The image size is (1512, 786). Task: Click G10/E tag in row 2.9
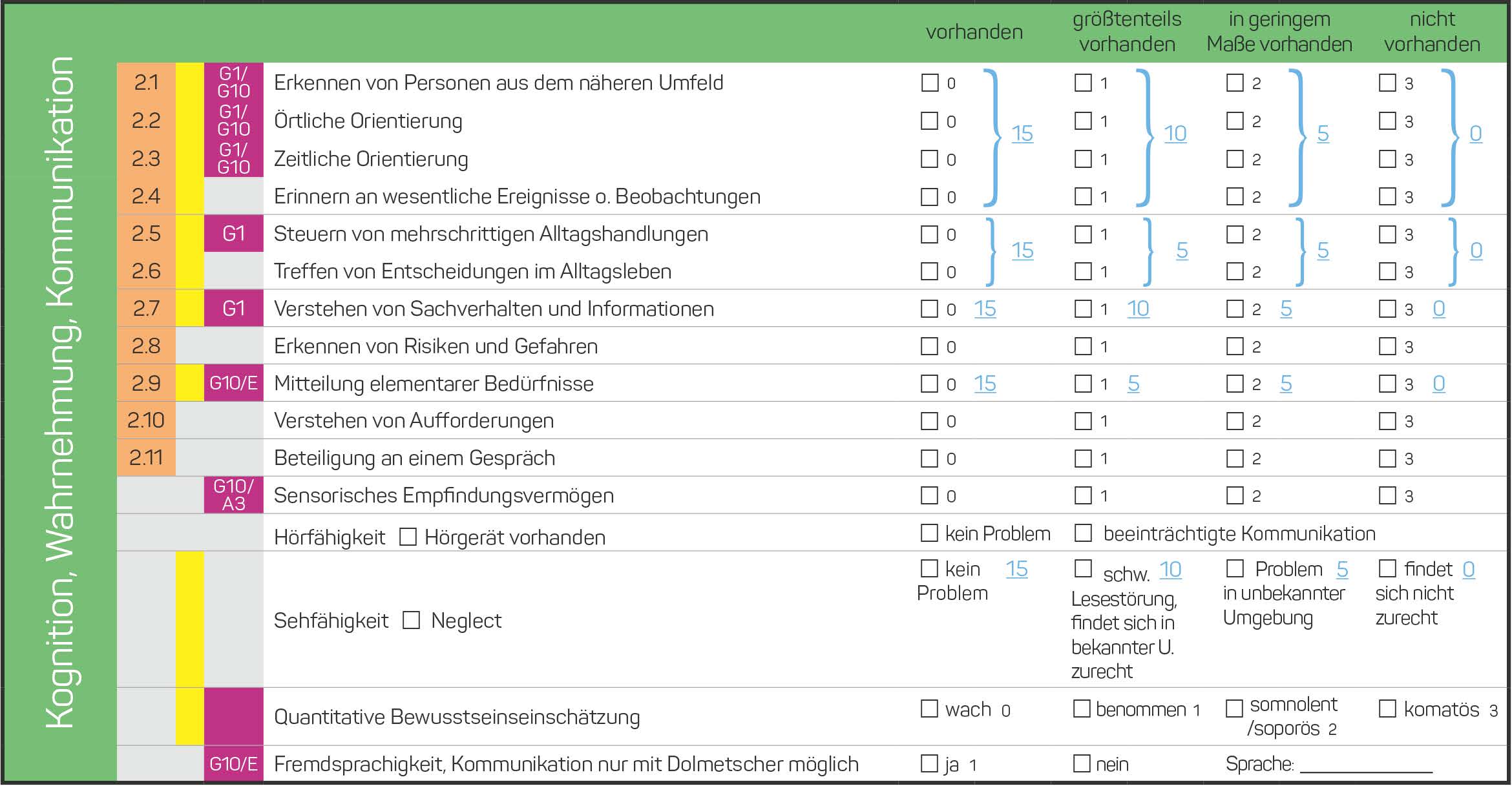(x=234, y=383)
